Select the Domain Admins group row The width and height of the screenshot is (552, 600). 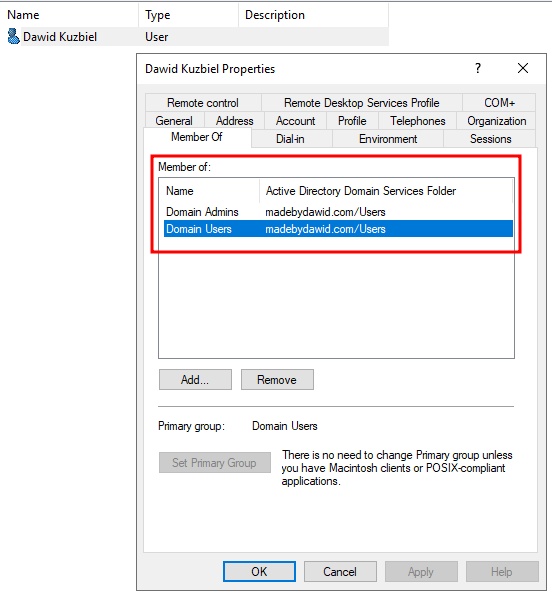tap(338, 212)
